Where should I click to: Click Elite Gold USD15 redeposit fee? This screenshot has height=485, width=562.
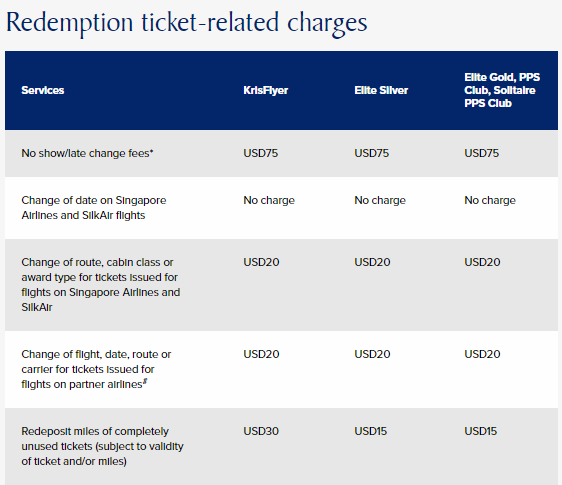[481, 431]
